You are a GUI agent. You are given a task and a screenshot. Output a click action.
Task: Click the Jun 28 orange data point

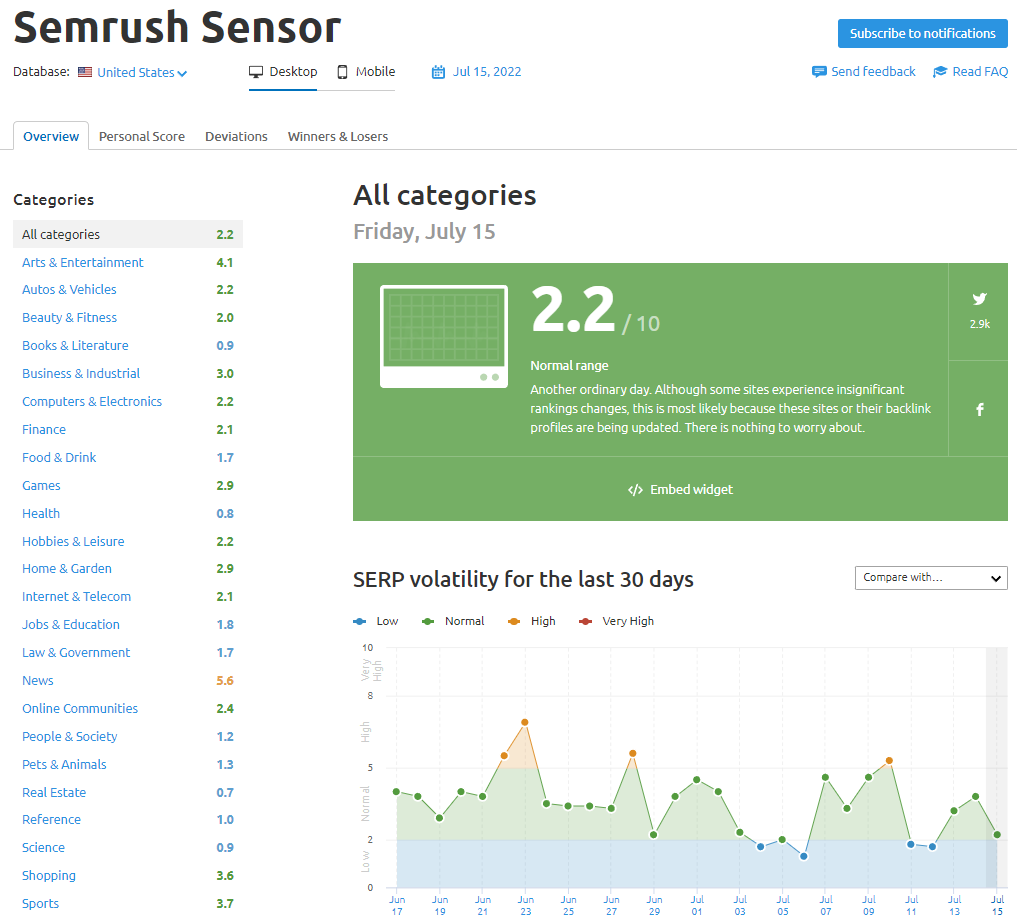(632, 754)
